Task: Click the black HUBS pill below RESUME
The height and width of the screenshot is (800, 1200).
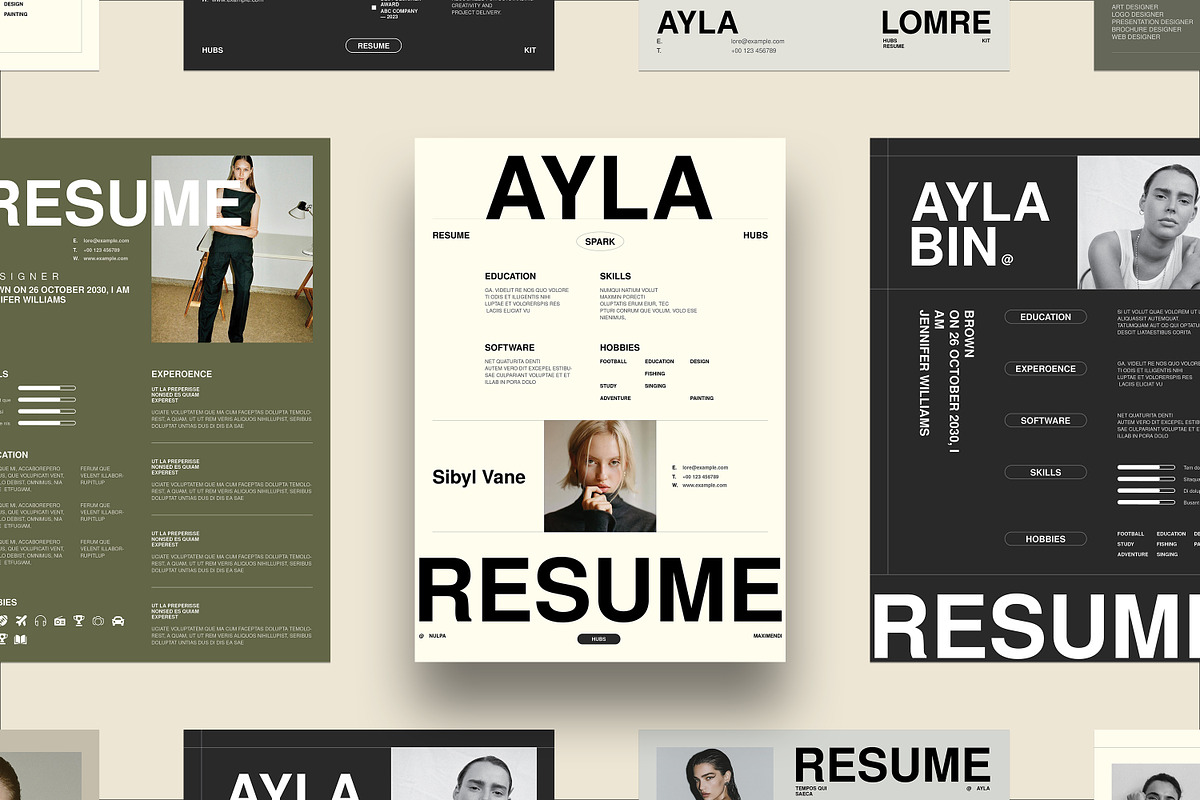Action: point(599,639)
